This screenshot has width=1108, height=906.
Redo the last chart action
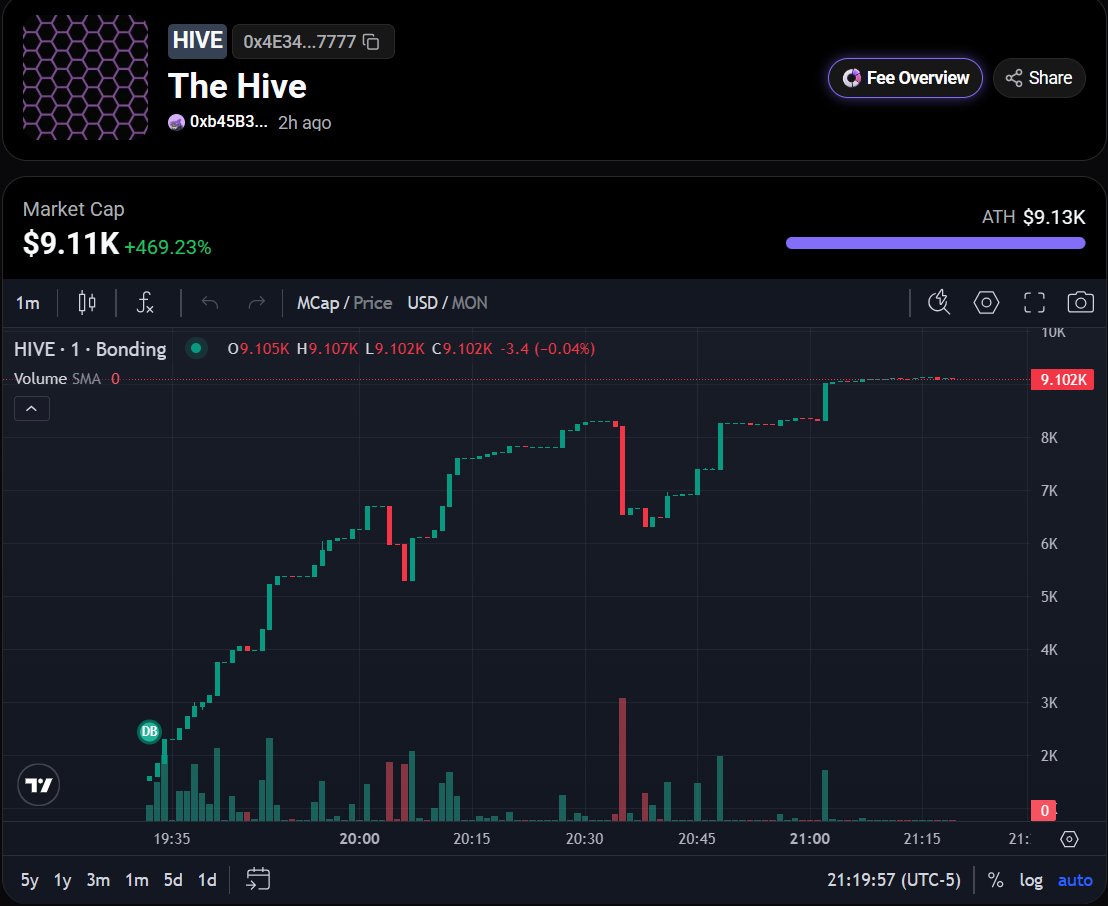click(257, 303)
